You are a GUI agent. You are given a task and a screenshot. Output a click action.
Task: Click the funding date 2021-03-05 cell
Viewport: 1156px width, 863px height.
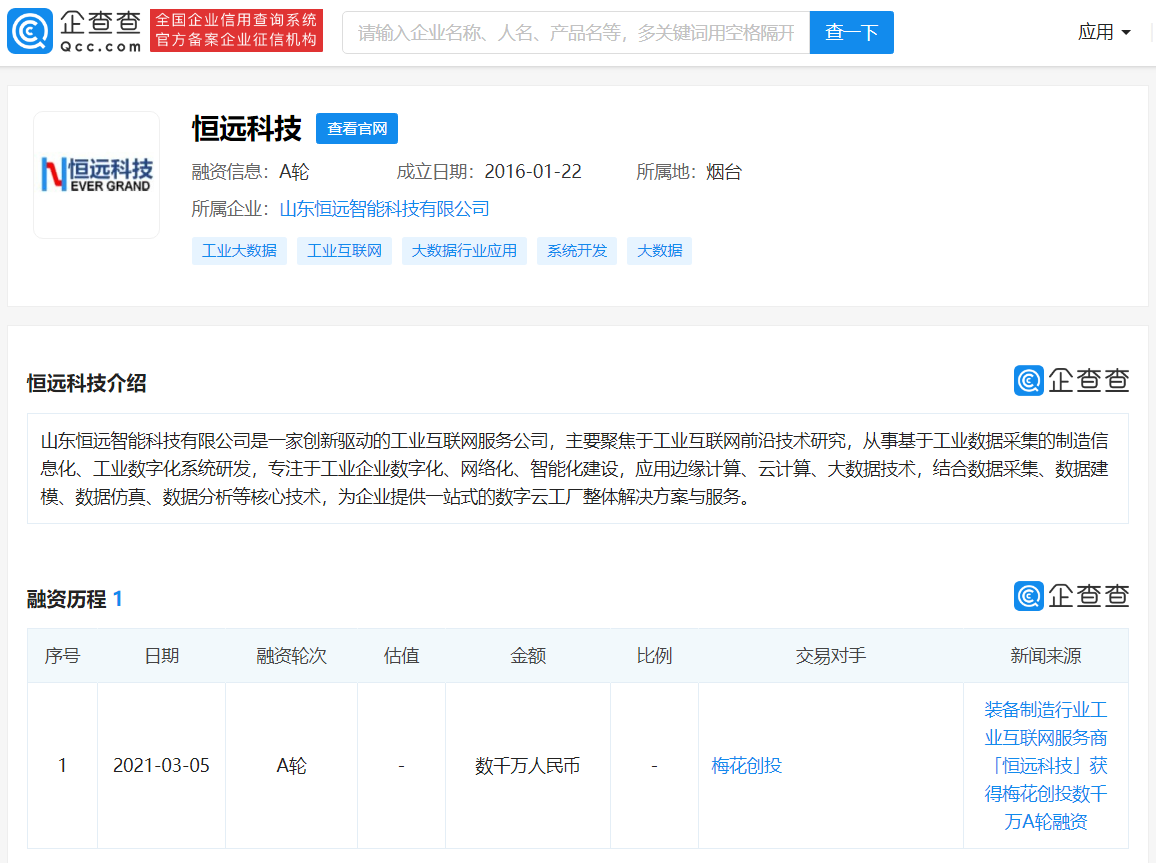(x=161, y=766)
